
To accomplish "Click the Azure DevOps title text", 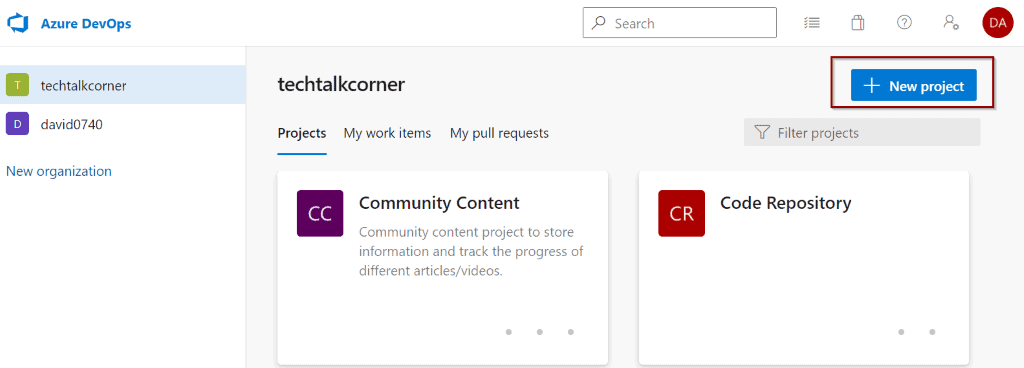I will pos(86,24).
